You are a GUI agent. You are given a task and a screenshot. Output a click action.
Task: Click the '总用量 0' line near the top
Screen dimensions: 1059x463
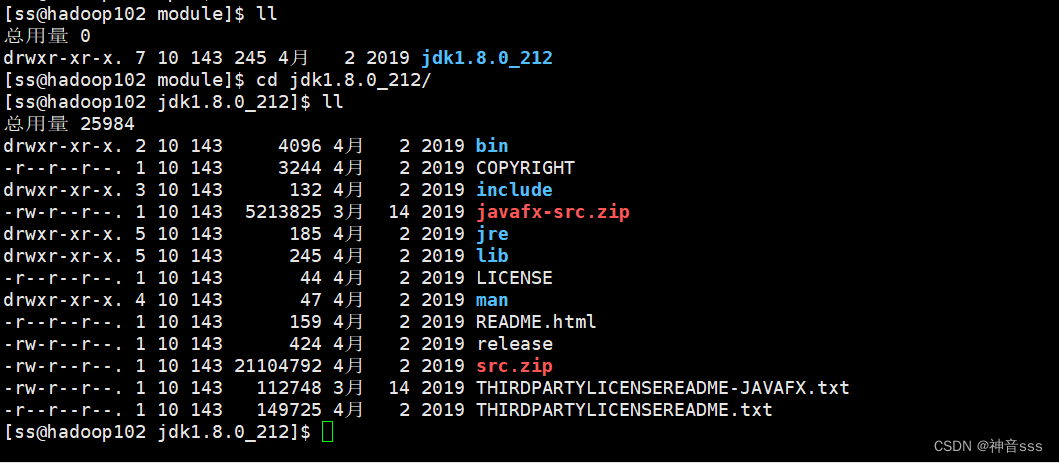pos(47,36)
